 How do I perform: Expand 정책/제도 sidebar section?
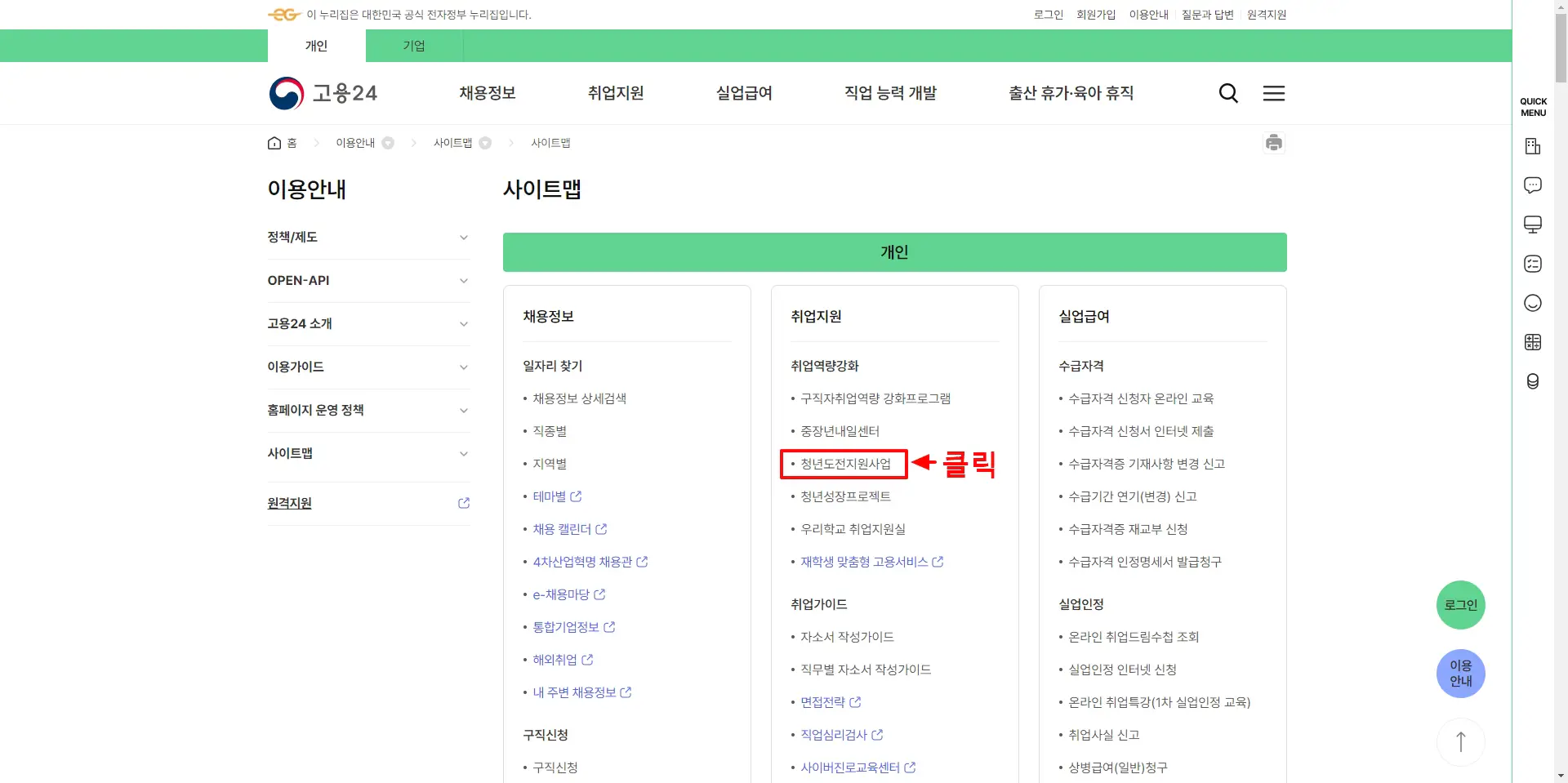click(x=369, y=238)
